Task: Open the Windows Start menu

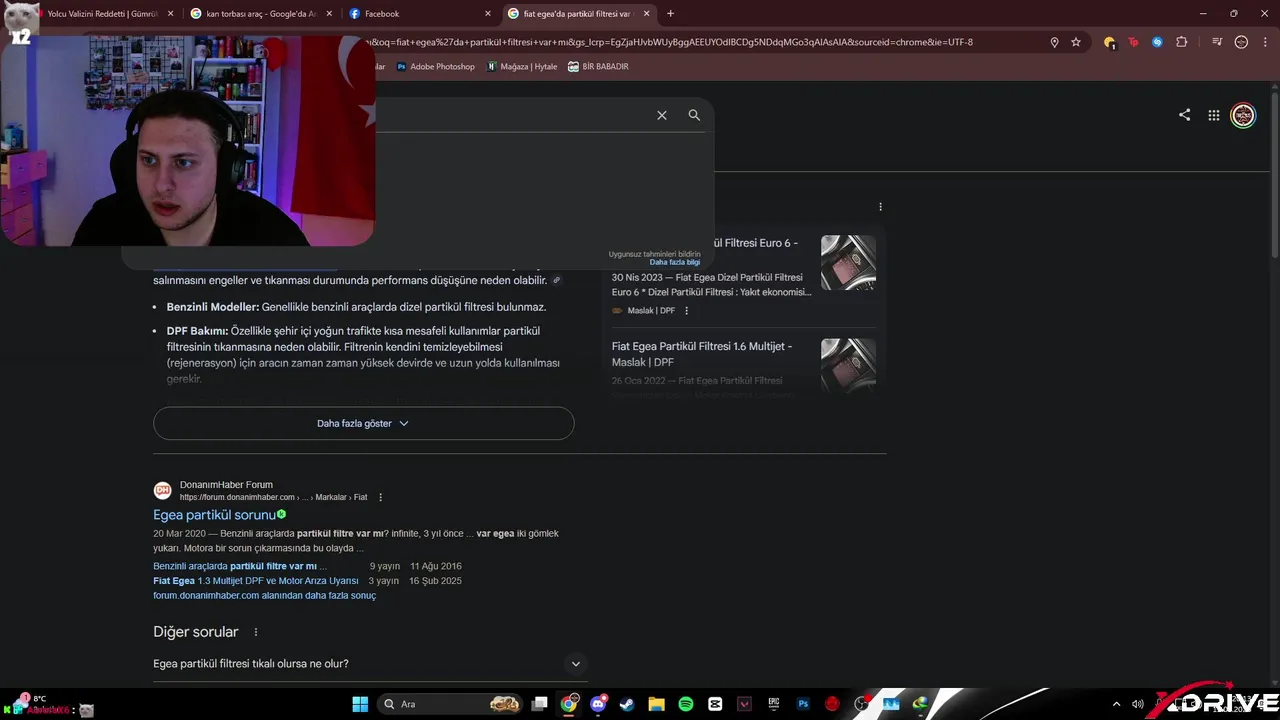Action: (360, 704)
